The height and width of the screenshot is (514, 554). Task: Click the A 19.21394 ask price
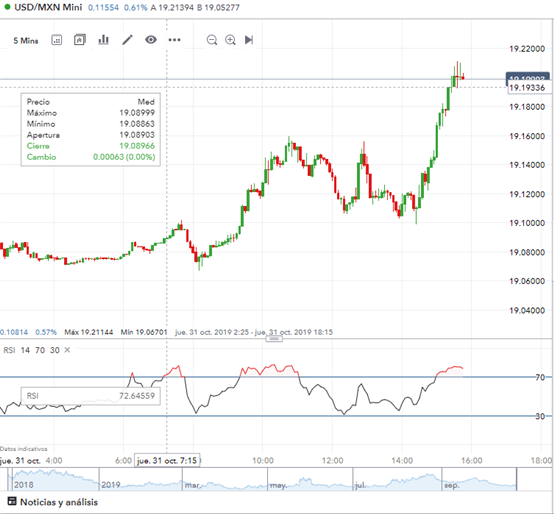point(172,7)
